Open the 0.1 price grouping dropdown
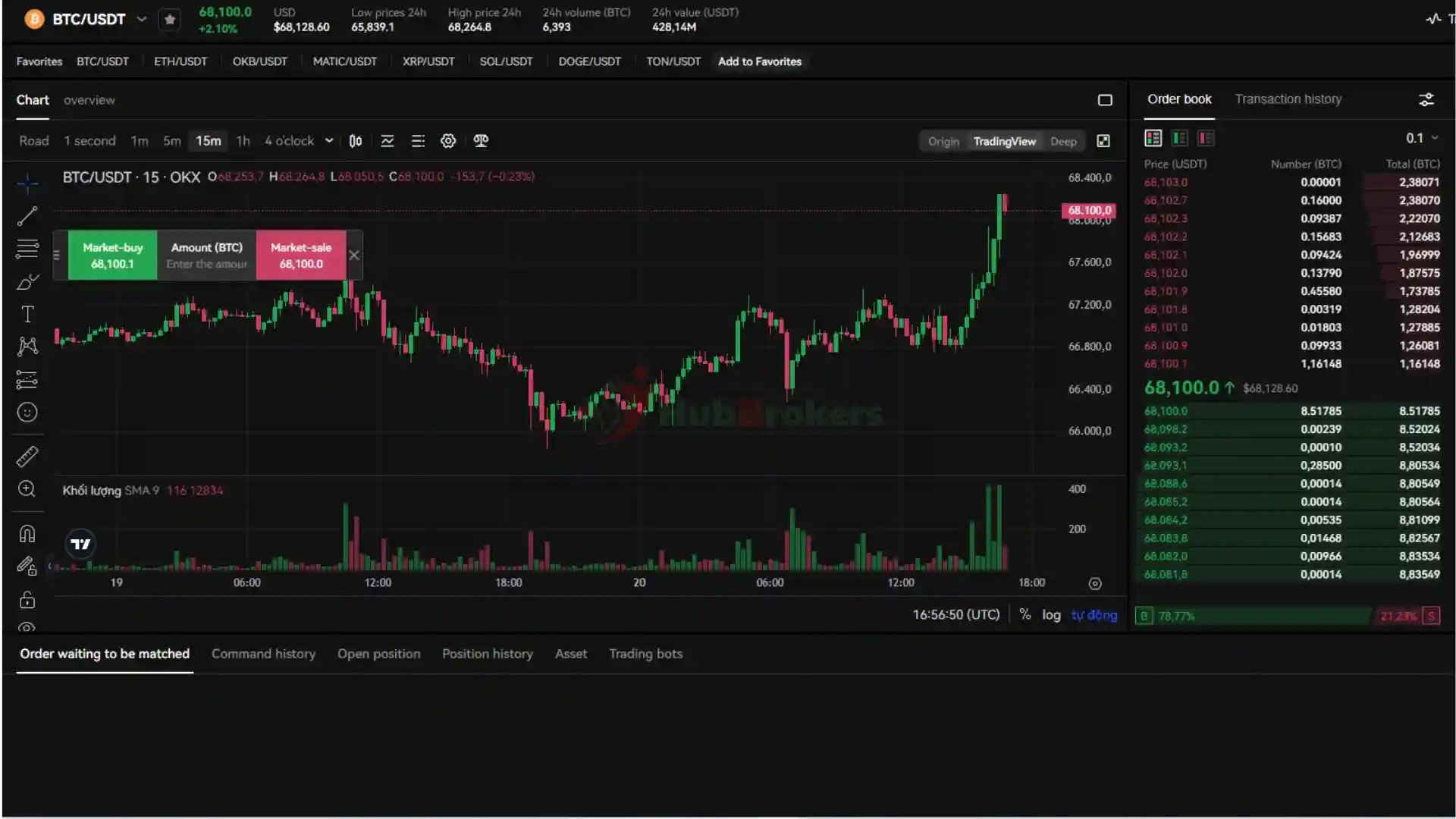Screen dimensions: 1456x819 tap(1422, 138)
